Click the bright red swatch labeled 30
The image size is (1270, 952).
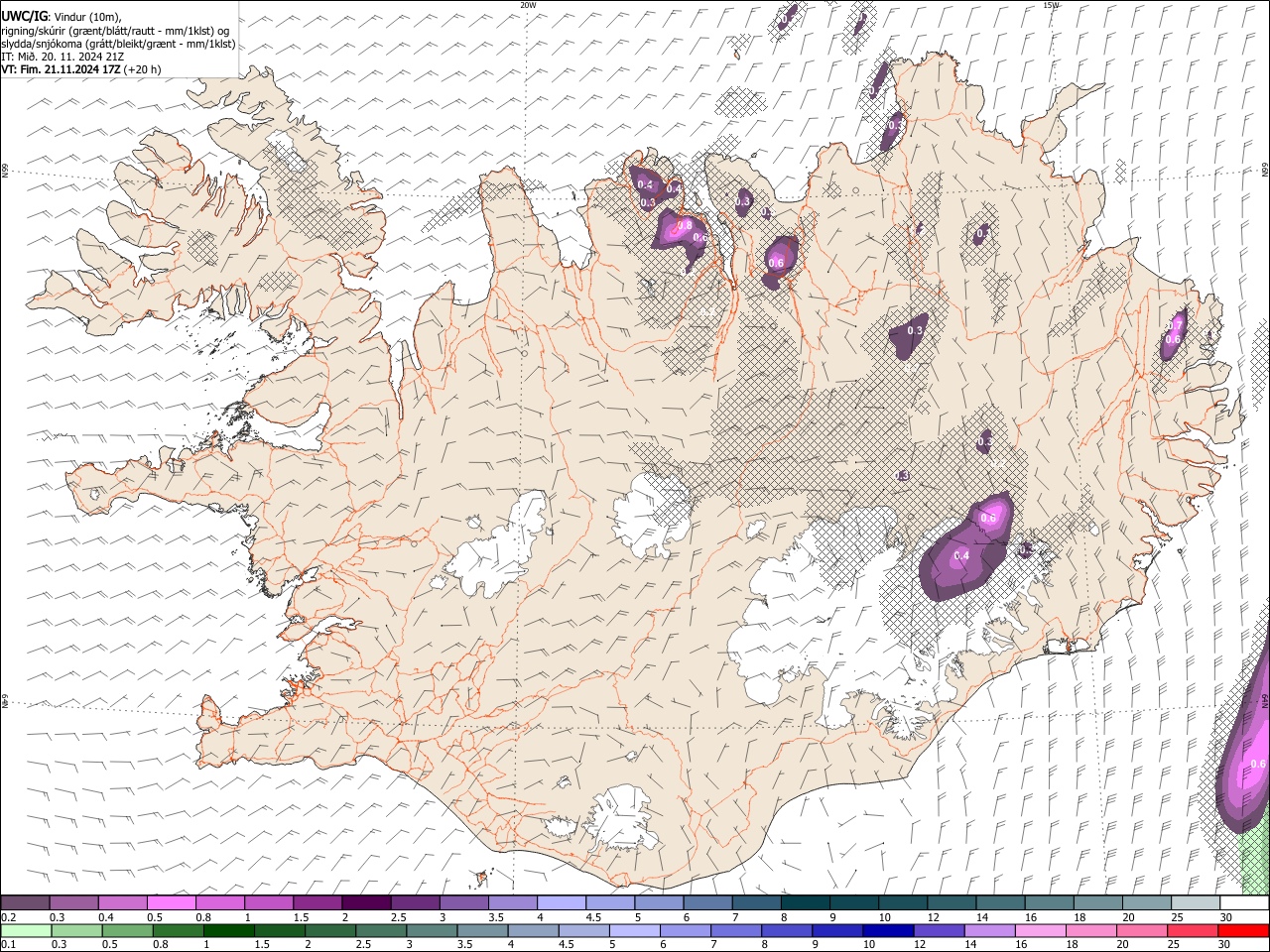(1243, 930)
